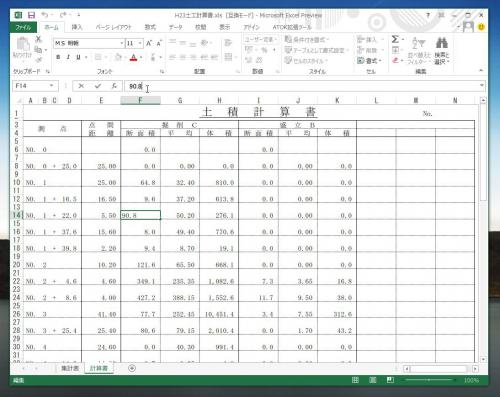Toggle Italic formatting button

click(x=68, y=57)
